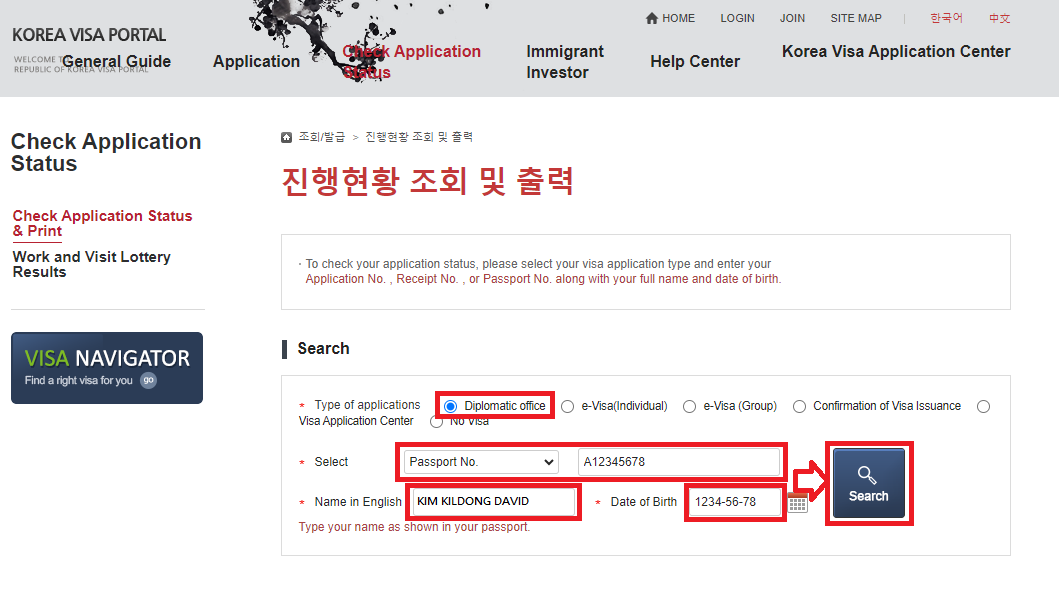Click the passport number input field

tap(679, 462)
